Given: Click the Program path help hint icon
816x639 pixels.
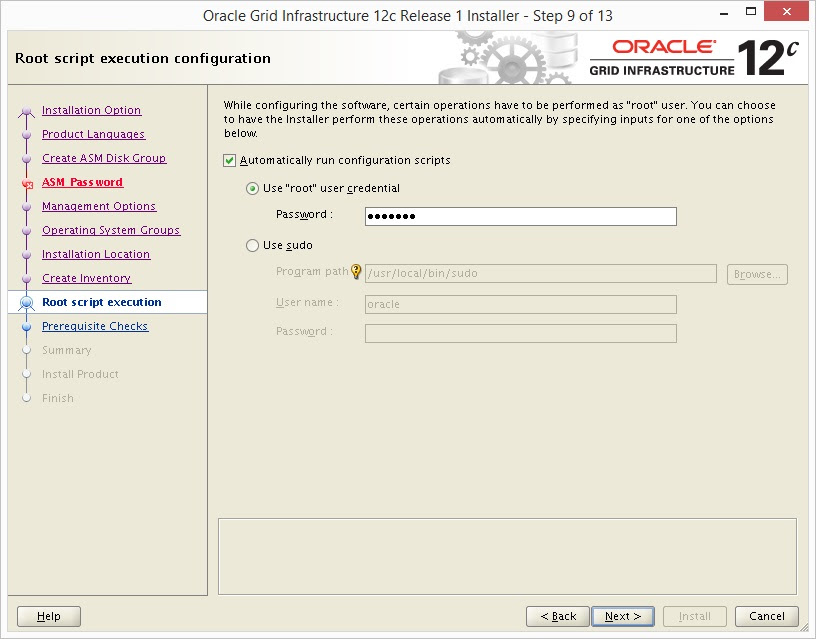Looking at the screenshot, I should click(356, 271).
